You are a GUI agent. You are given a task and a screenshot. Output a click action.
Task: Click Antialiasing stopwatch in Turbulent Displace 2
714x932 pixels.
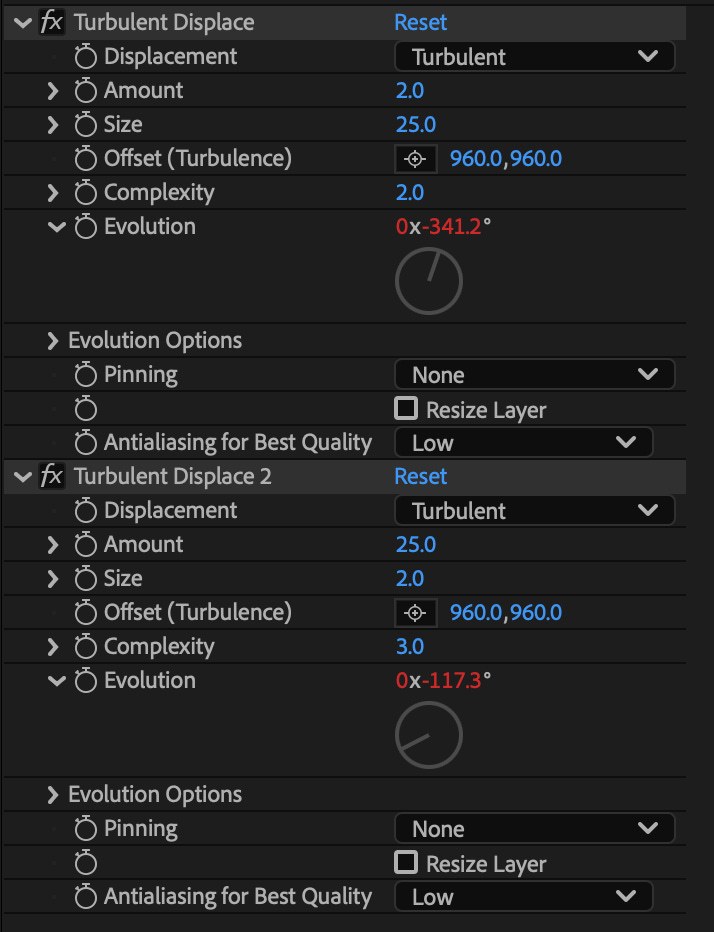pos(86,896)
